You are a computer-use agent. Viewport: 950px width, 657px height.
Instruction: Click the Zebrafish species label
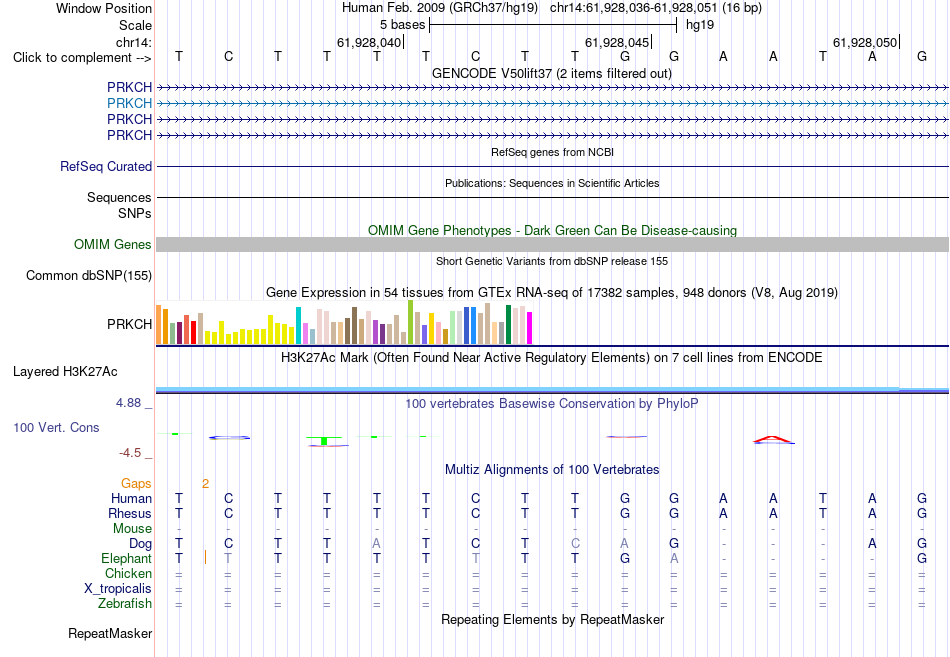pos(125,604)
